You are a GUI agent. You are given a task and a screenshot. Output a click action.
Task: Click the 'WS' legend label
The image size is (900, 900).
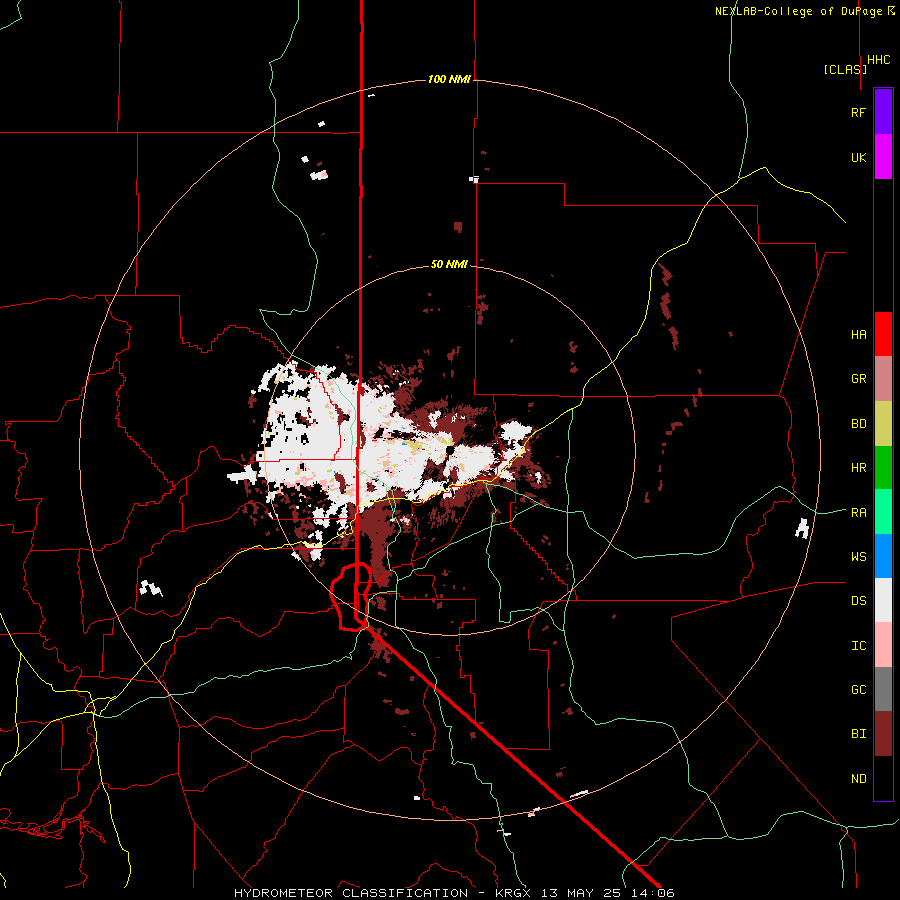coord(858,556)
